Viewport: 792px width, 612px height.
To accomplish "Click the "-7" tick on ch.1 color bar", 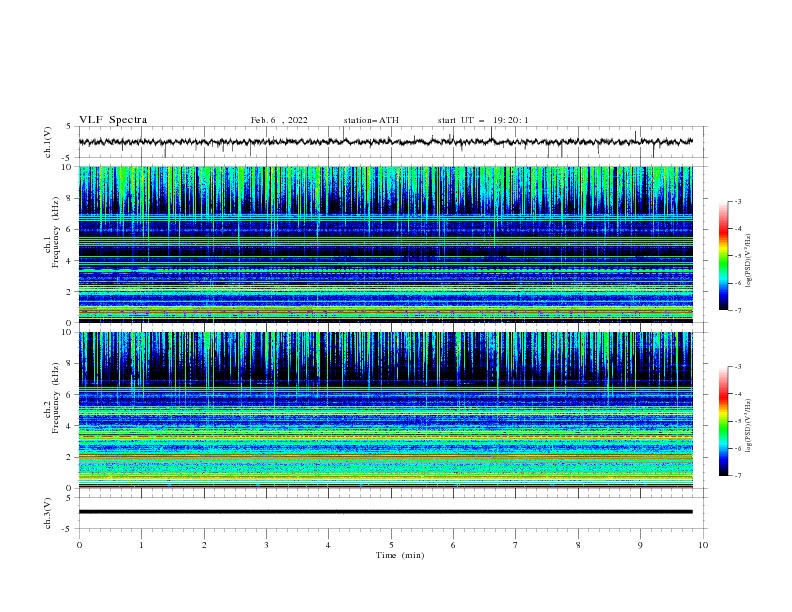I will point(737,310).
